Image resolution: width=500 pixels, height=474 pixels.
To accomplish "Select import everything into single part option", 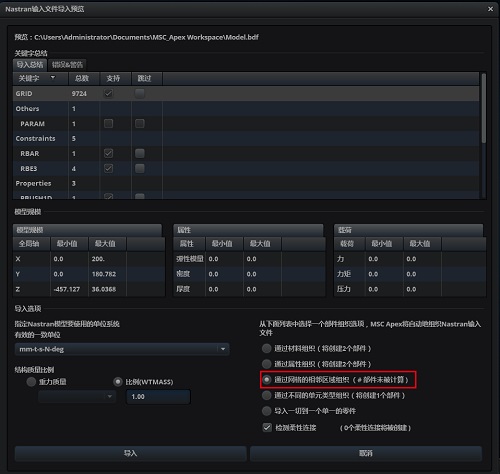I will click(x=266, y=411).
